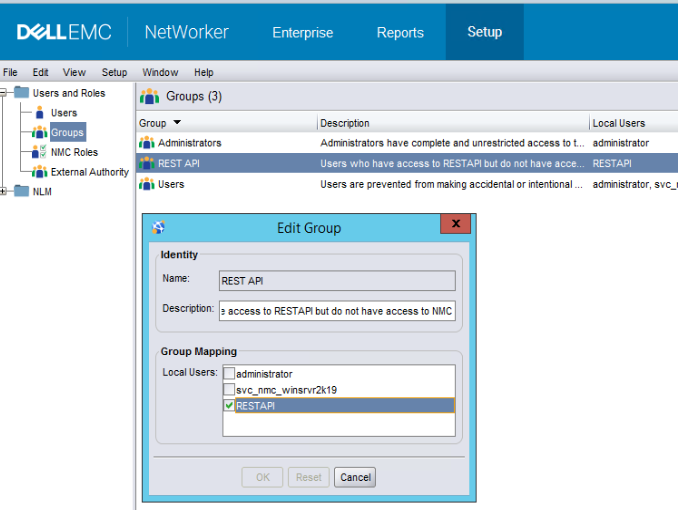Toggle sort arrow on Group column
Viewport: 678px width, 510px height.
point(177,122)
